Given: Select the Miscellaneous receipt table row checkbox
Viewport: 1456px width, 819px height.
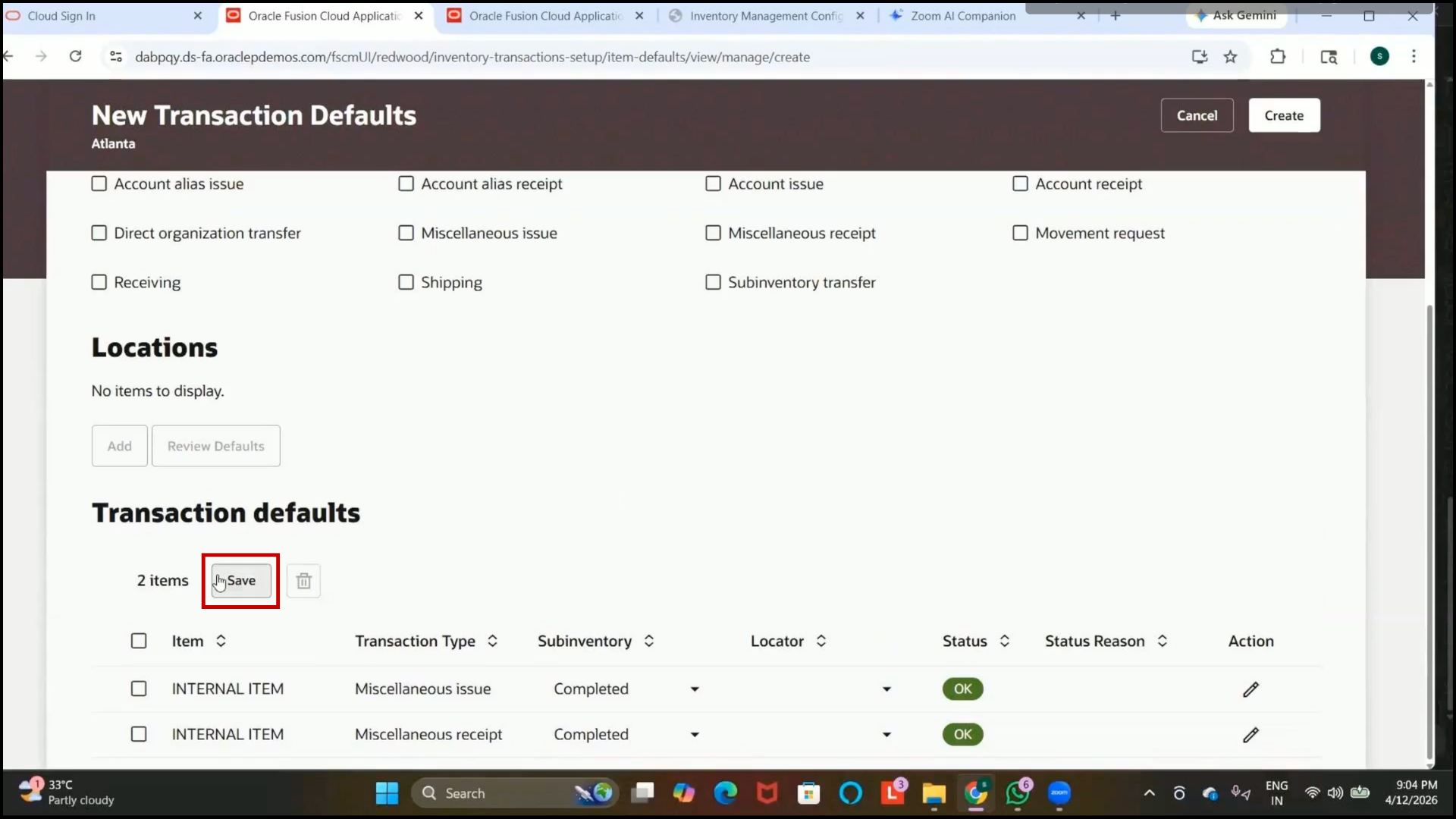Looking at the screenshot, I should (139, 734).
